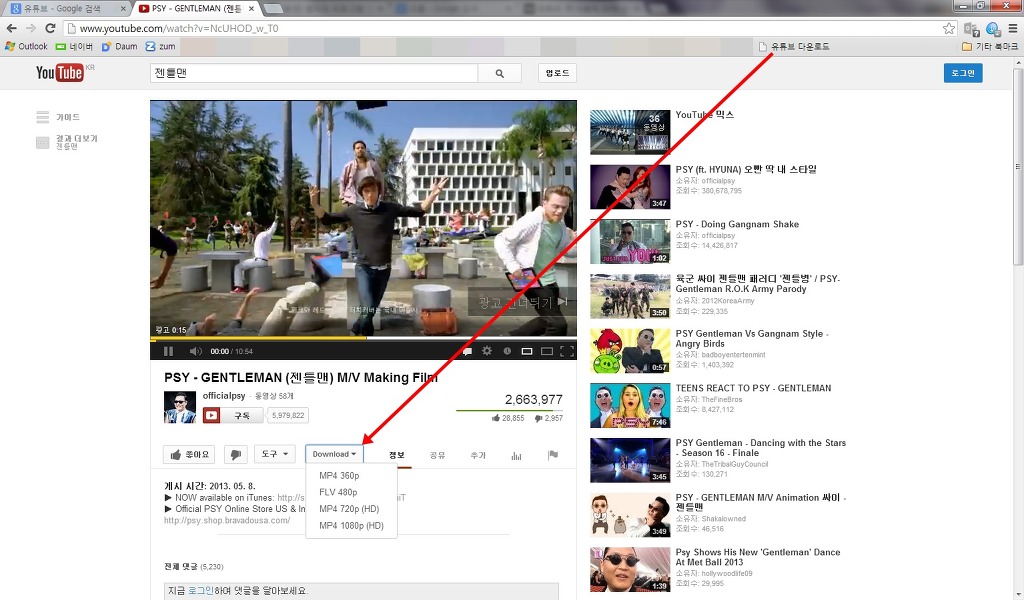Skip the ad overlay button
1024x600 pixels.
pos(522,302)
